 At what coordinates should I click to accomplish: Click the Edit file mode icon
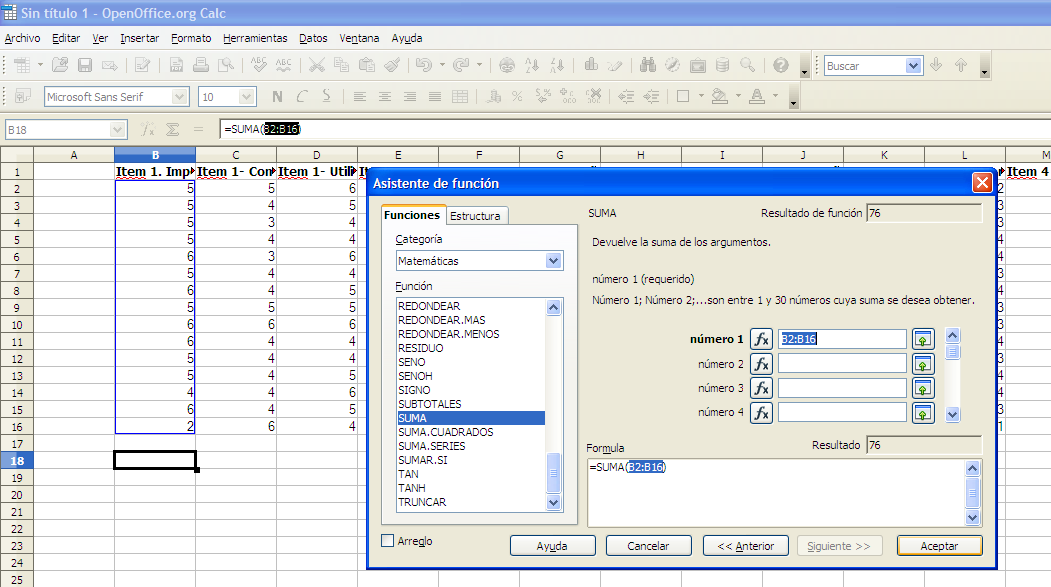coord(142,65)
